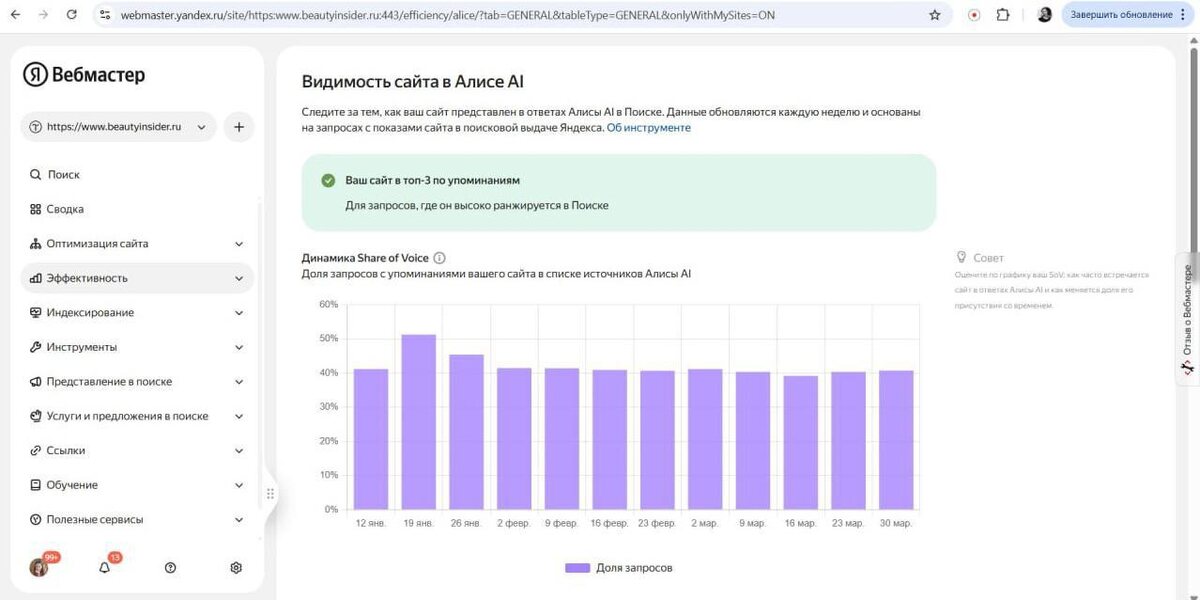Select Индексирование in sidebar menu
The height and width of the screenshot is (600, 1200).
137,312
